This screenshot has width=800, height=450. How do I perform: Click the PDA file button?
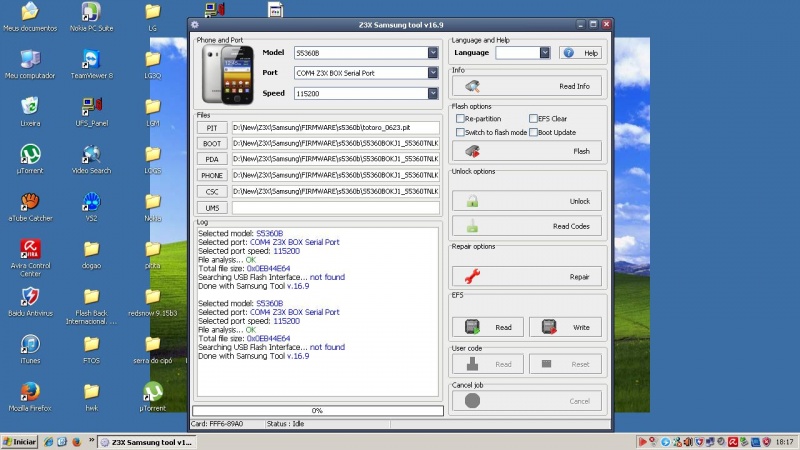(212, 159)
